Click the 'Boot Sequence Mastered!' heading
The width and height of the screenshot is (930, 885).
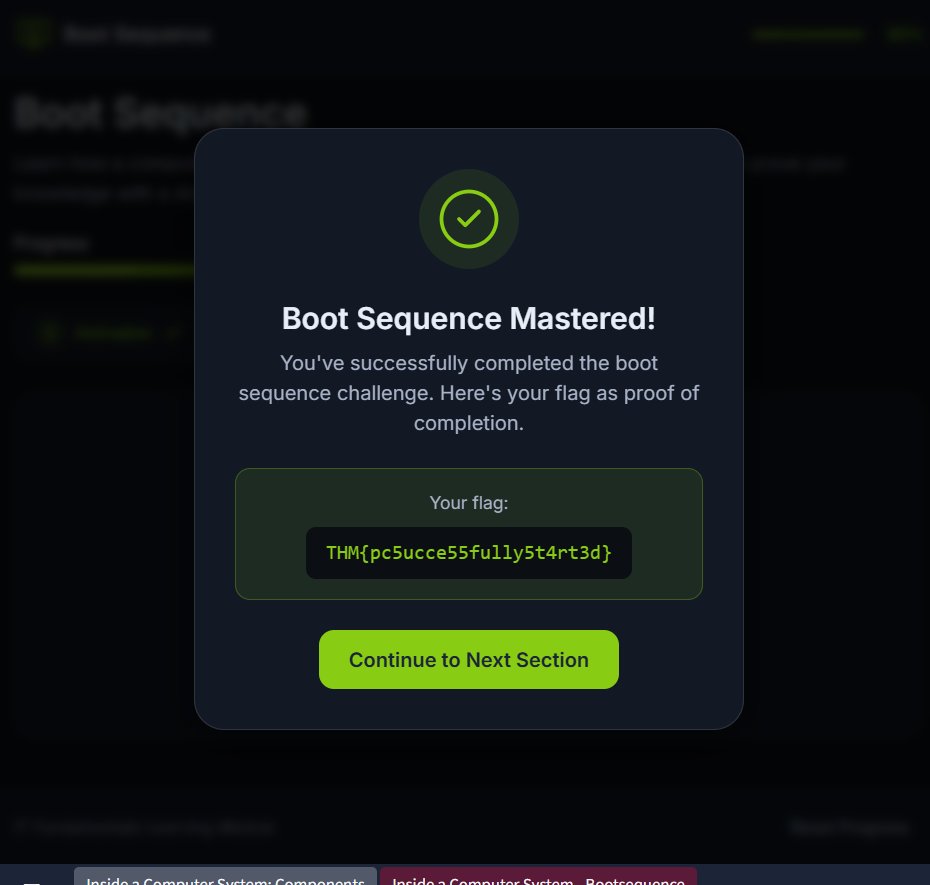[x=469, y=319]
